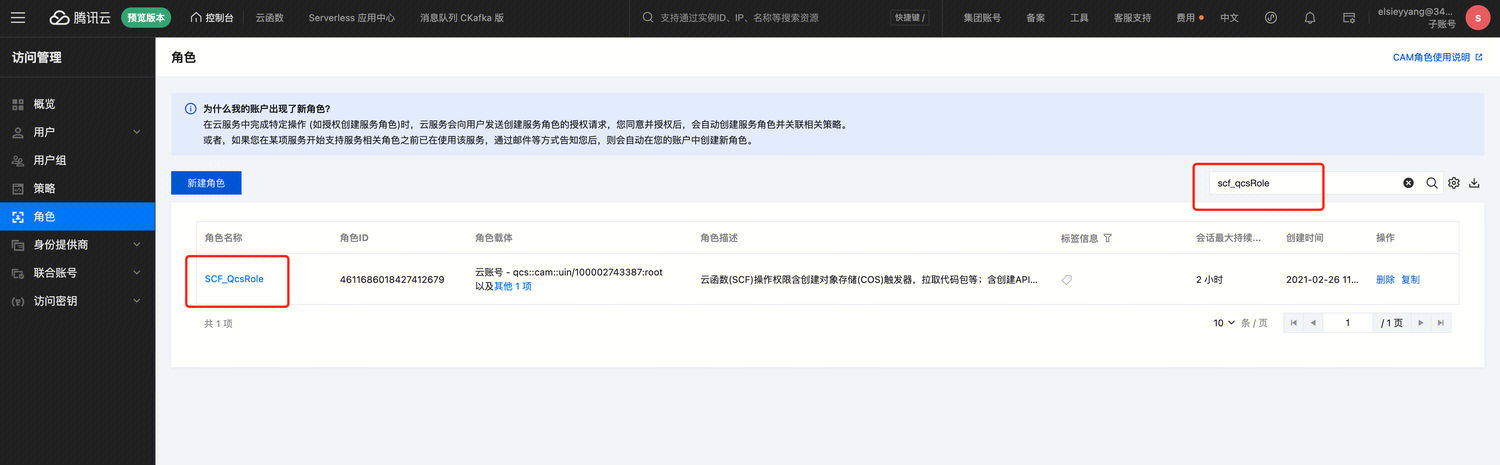The image size is (1500, 465).
Task: Click the 用户组 people icon
Action: pyautogui.click(x=17, y=160)
